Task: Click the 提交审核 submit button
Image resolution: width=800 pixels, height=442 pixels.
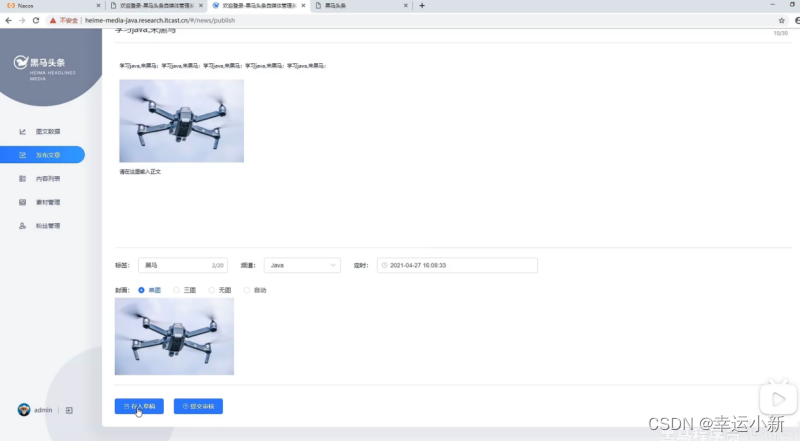Action: [x=198, y=406]
